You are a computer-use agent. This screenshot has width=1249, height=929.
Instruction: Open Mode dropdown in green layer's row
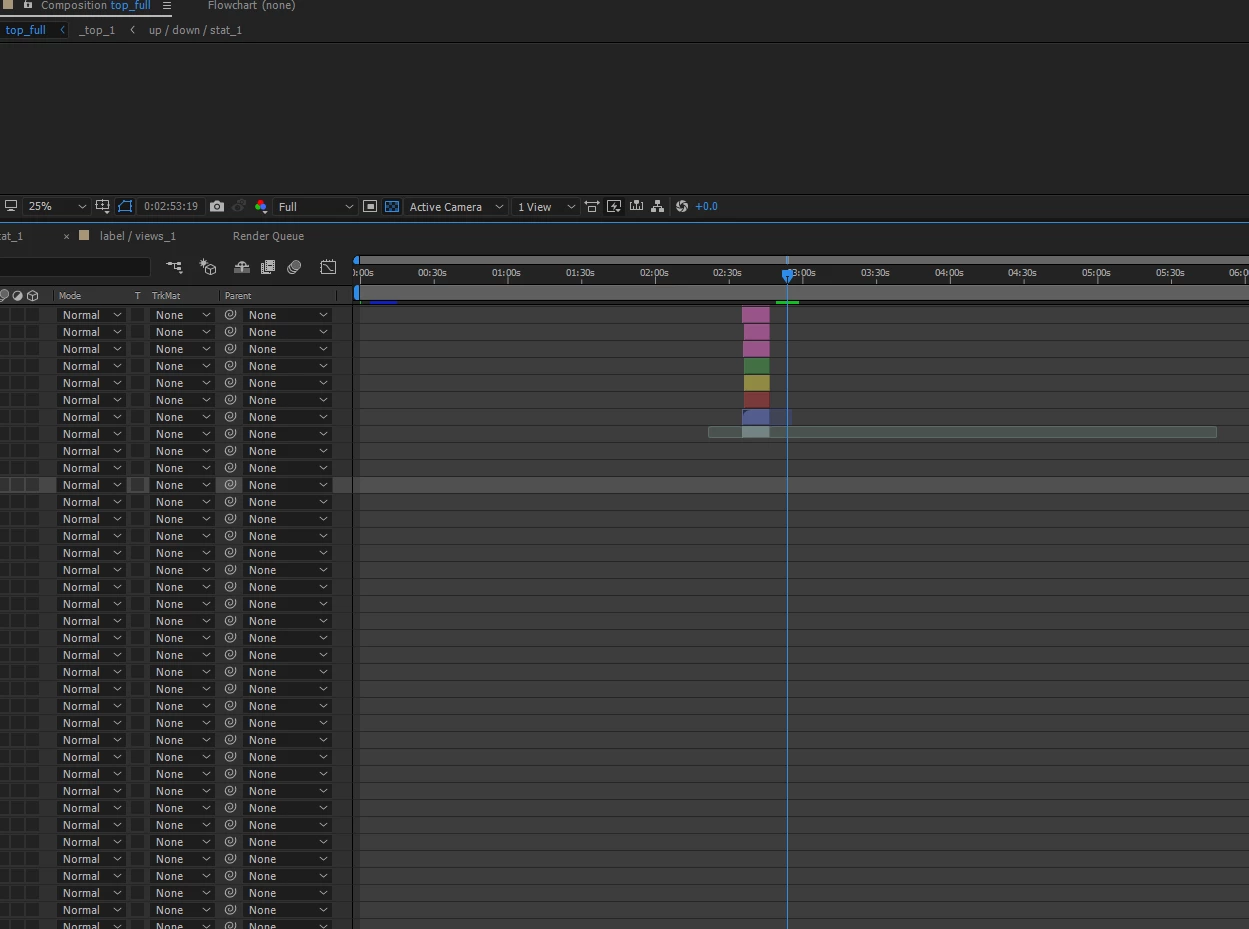click(x=91, y=366)
